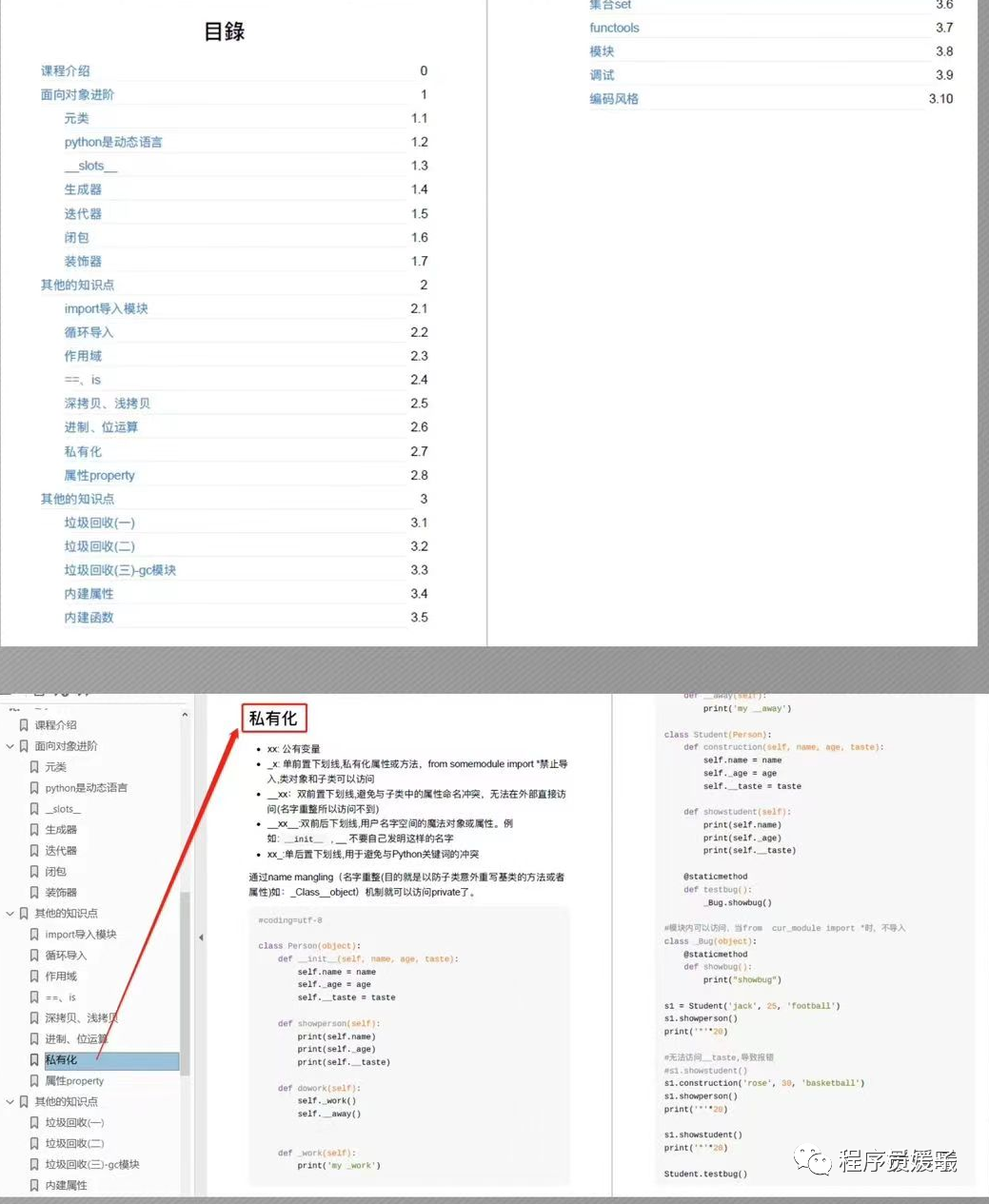989x1204 pixels.
Task: Select the 装饰器 bookmark in sidebar
Action: coord(61,893)
